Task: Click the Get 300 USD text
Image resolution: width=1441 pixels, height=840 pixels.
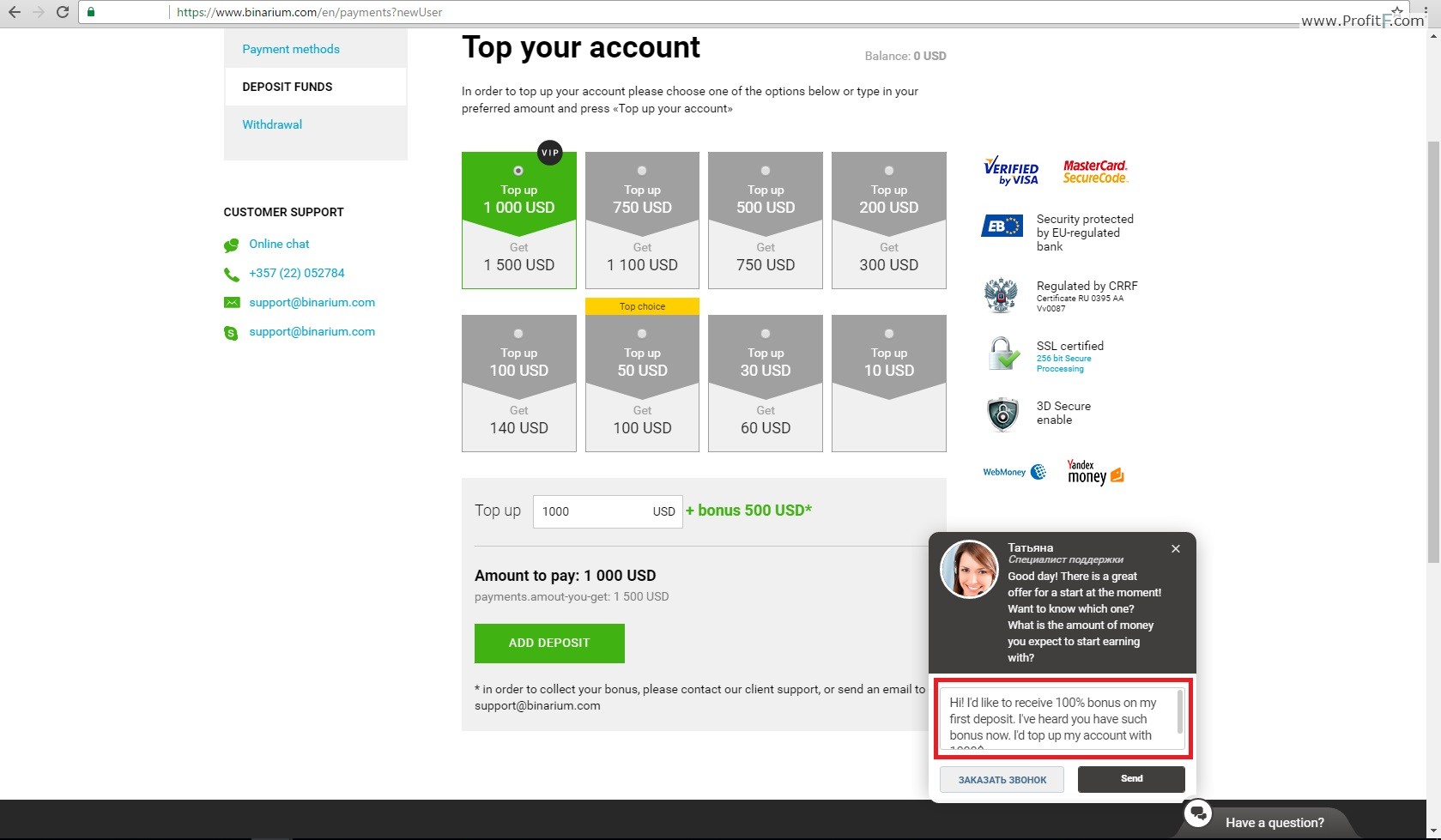Action: pos(889,257)
